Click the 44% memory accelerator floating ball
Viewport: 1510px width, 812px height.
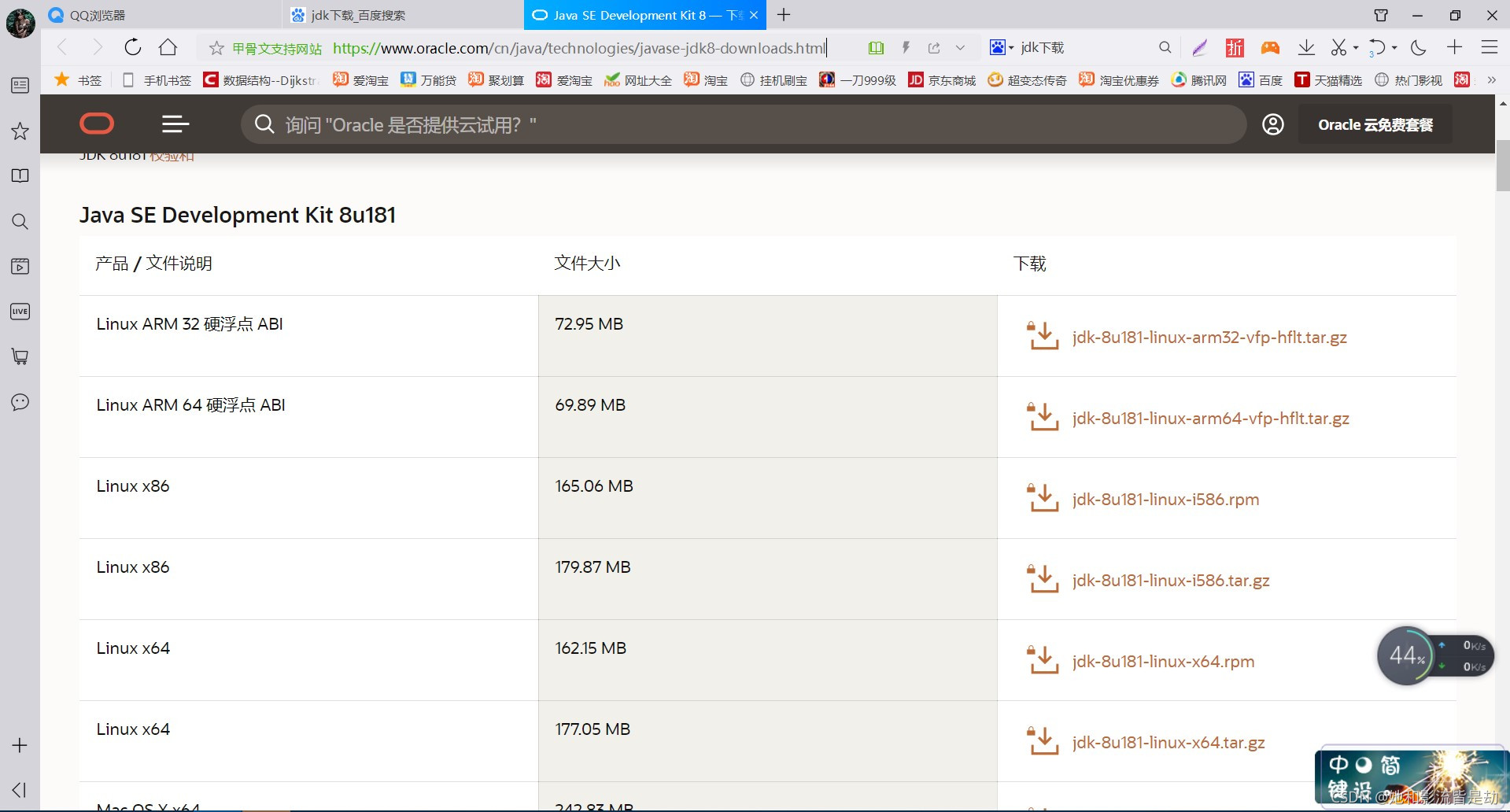[x=1405, y=655]
